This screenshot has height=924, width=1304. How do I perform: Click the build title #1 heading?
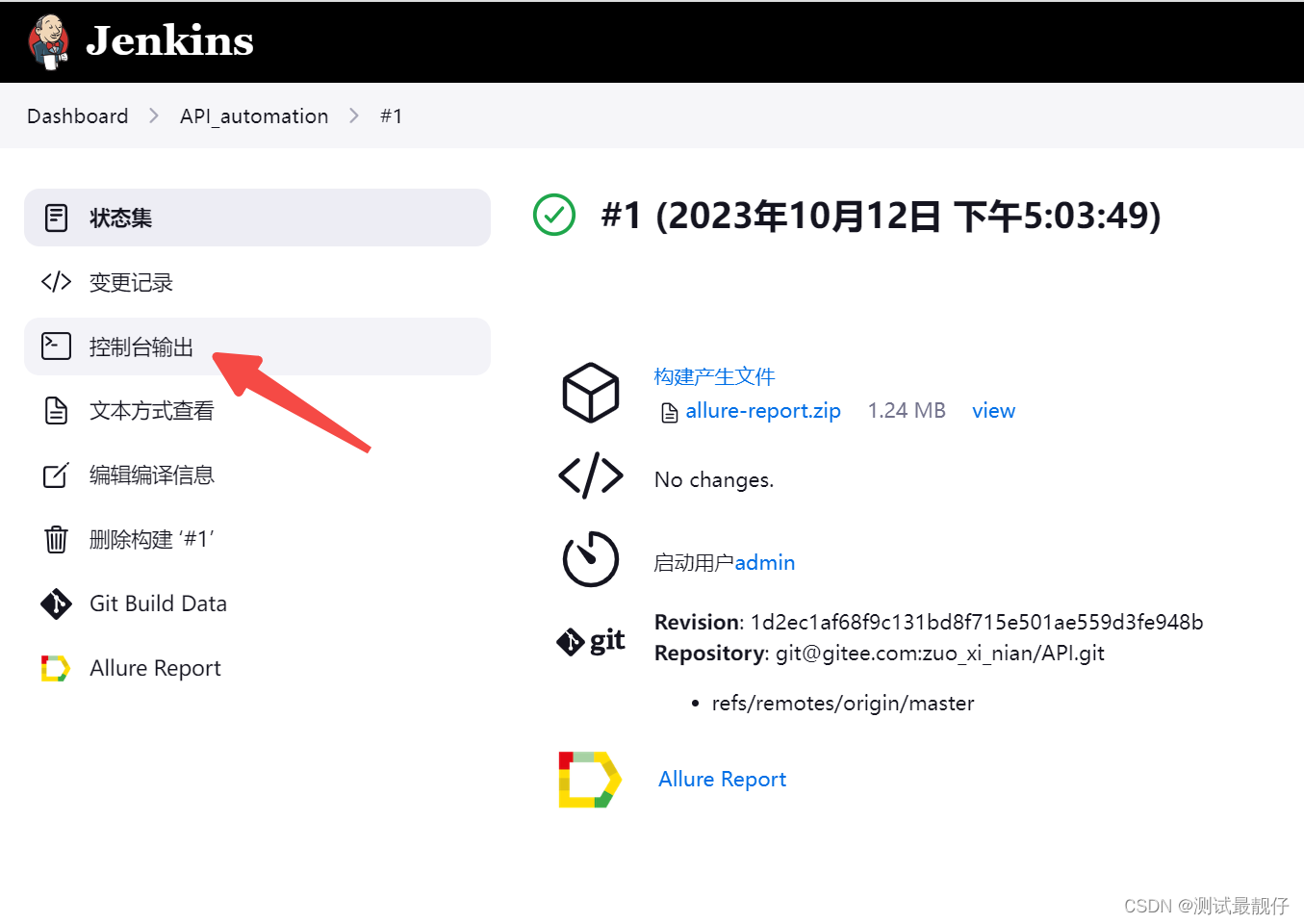tap(881, 216)
